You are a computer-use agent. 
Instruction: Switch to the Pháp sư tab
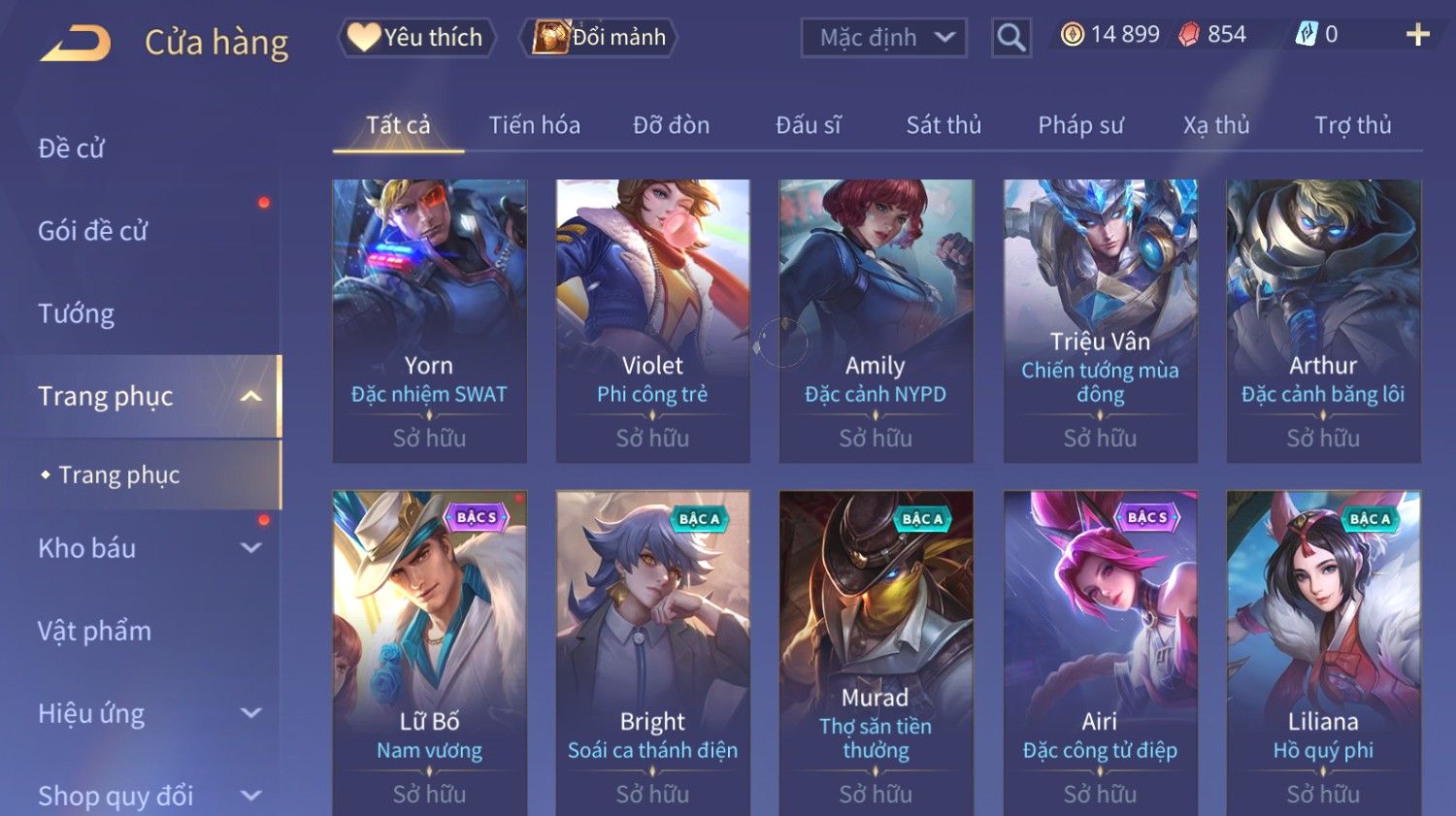point(1080,125)
